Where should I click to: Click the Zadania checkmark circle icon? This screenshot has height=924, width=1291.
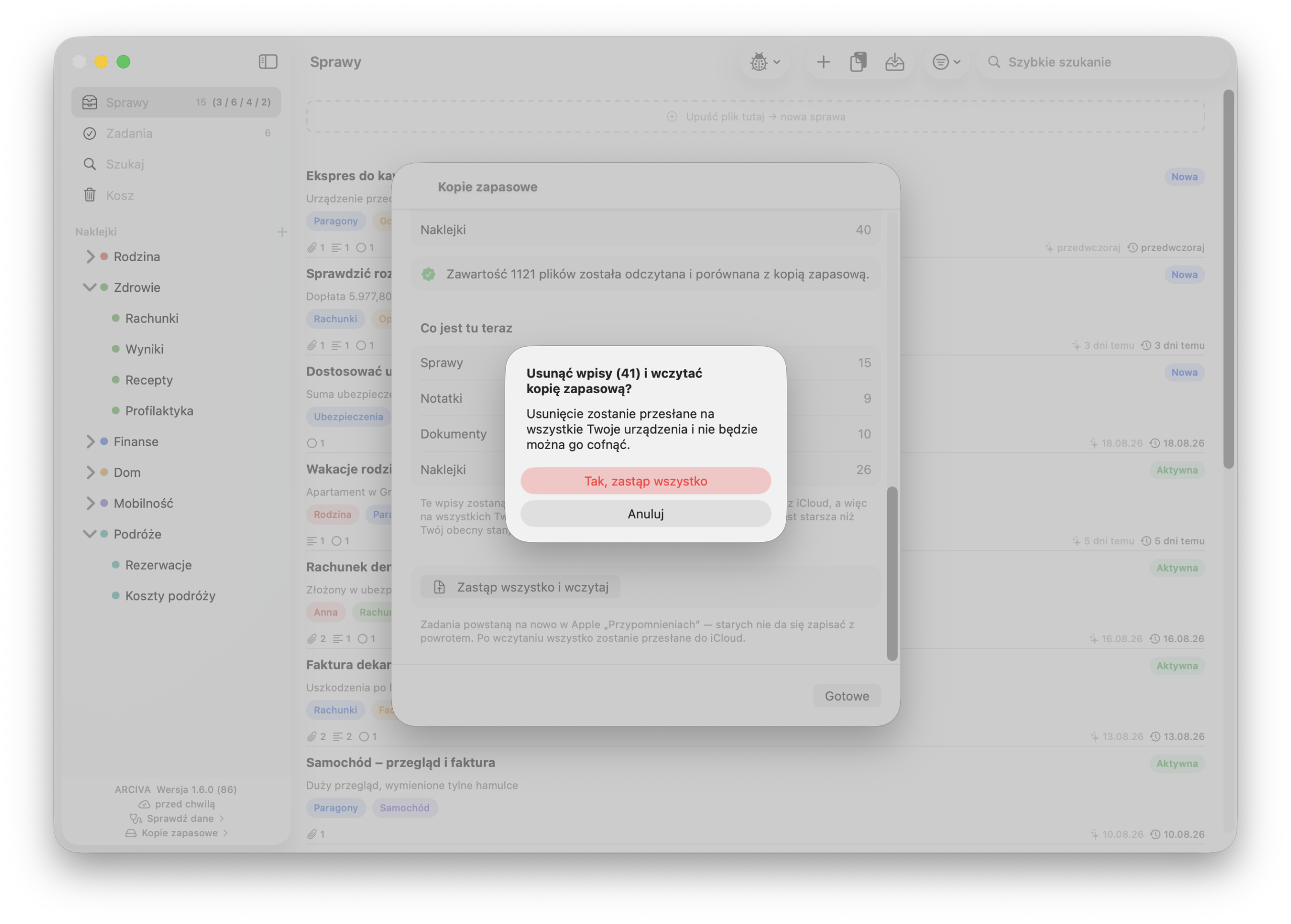[89, 133]
